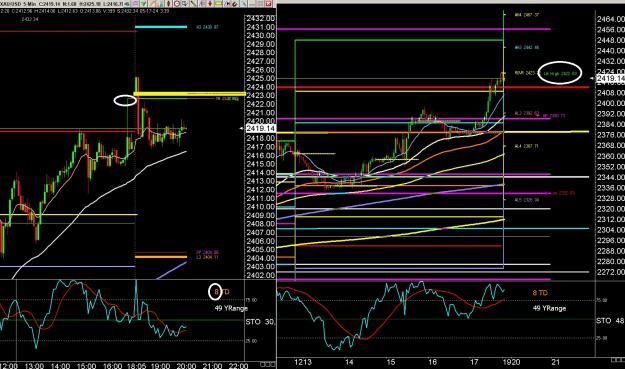Image resolution: width=625 pixels, height=369 pixels.
Task: Click the 8 TD label in right indicator
Action: point(540,293)
